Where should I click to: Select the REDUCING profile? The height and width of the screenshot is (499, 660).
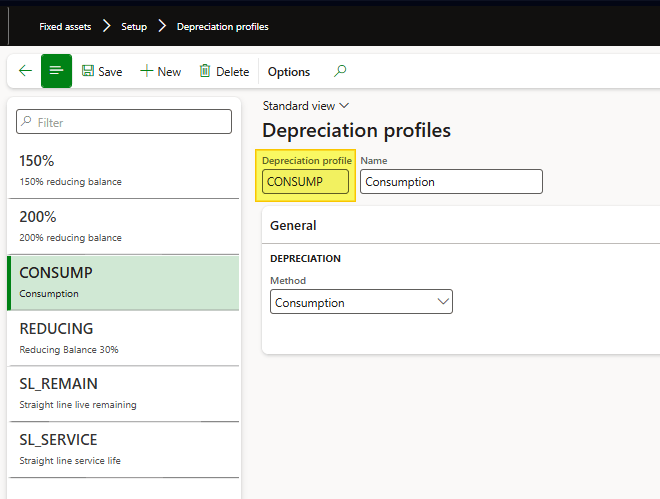tap(123, 337)
